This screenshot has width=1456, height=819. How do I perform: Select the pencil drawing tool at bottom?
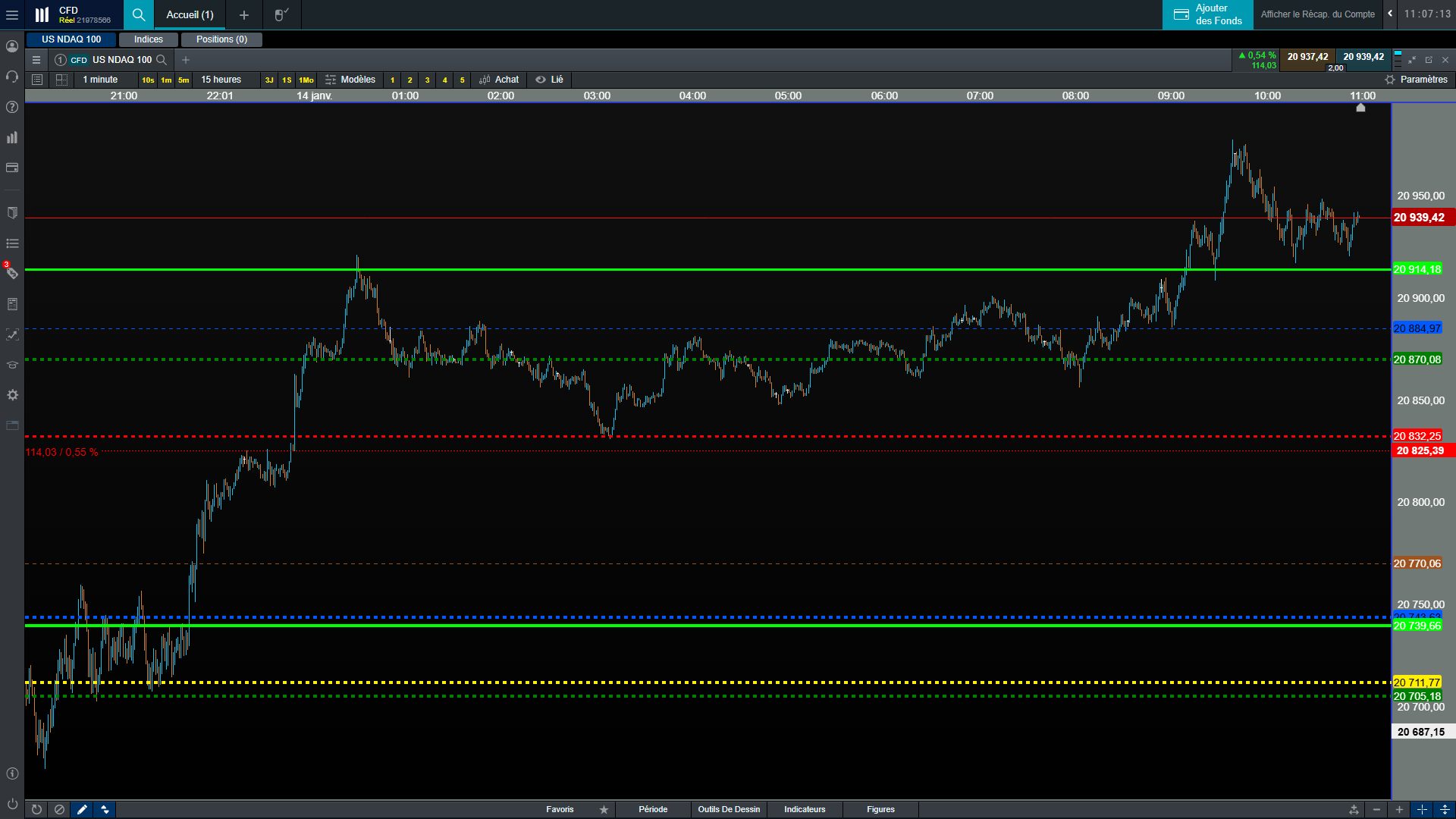[82, 809]
